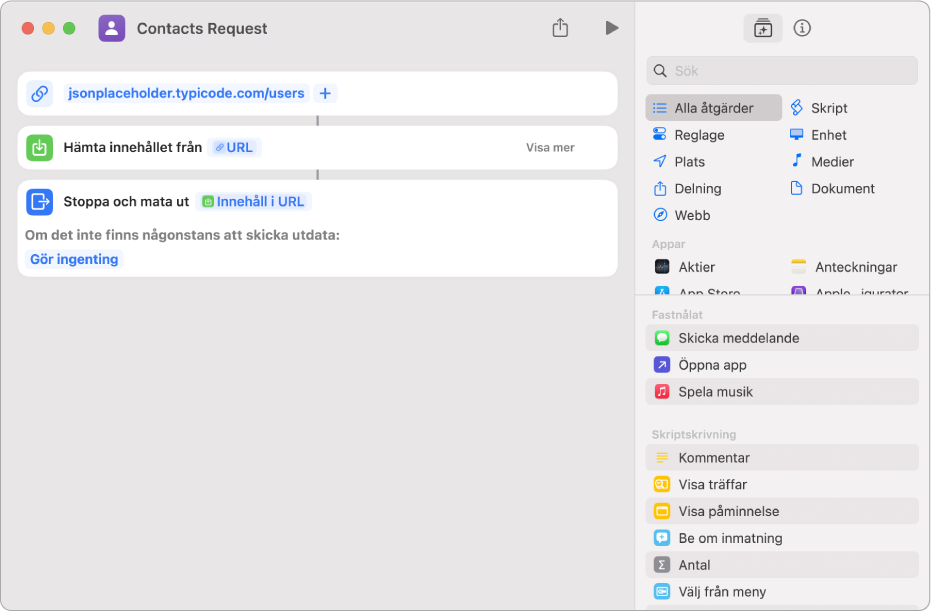Click the Anteckningar app icon
The height and width of the screenshot is (612, 931).
pos(799,267)
